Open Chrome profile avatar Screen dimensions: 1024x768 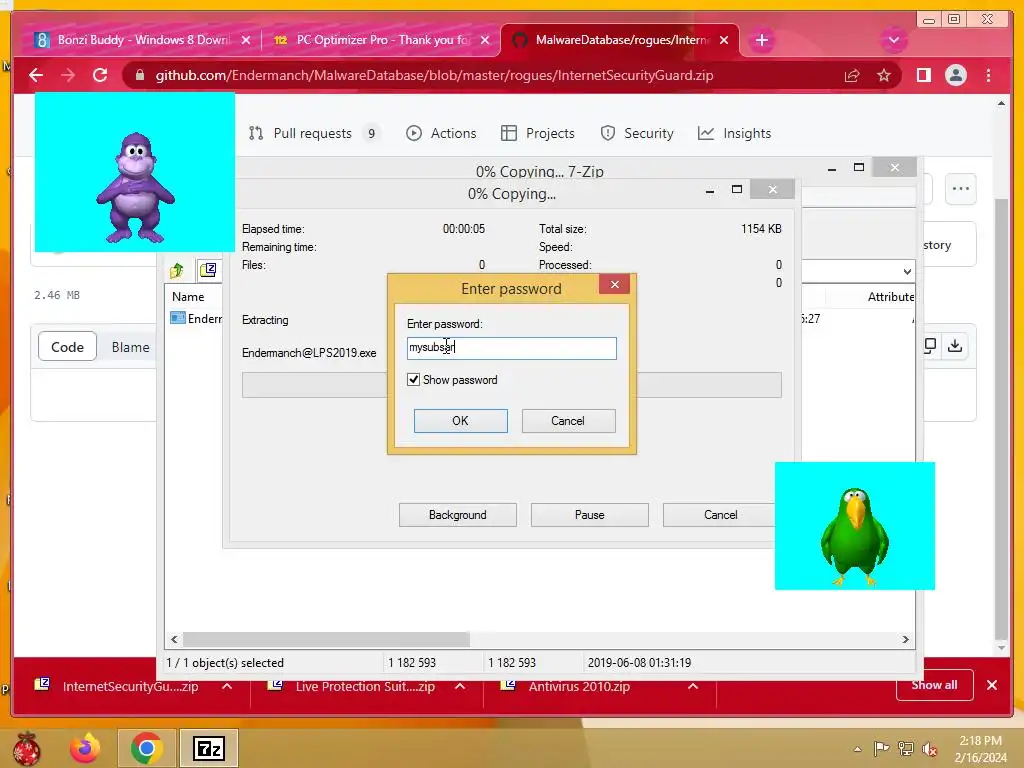(x=955, y=75)
